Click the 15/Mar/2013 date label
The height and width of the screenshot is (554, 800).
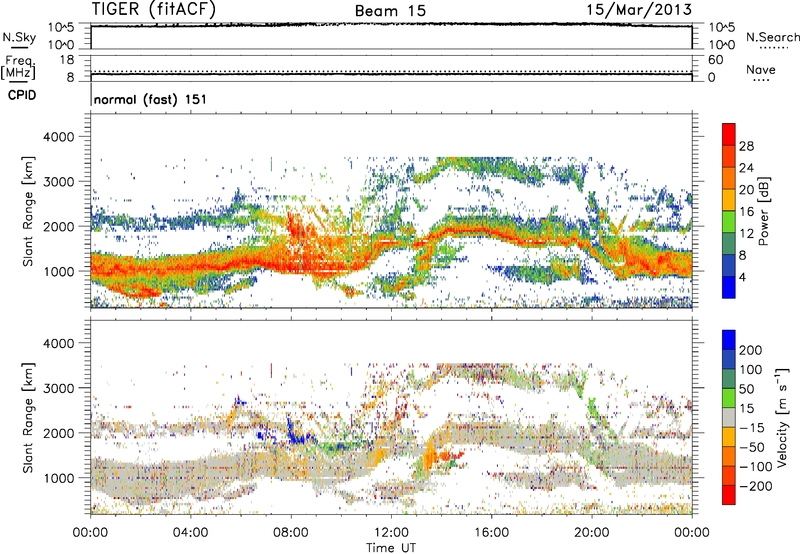pyautogui.click(x=639, y=10)
